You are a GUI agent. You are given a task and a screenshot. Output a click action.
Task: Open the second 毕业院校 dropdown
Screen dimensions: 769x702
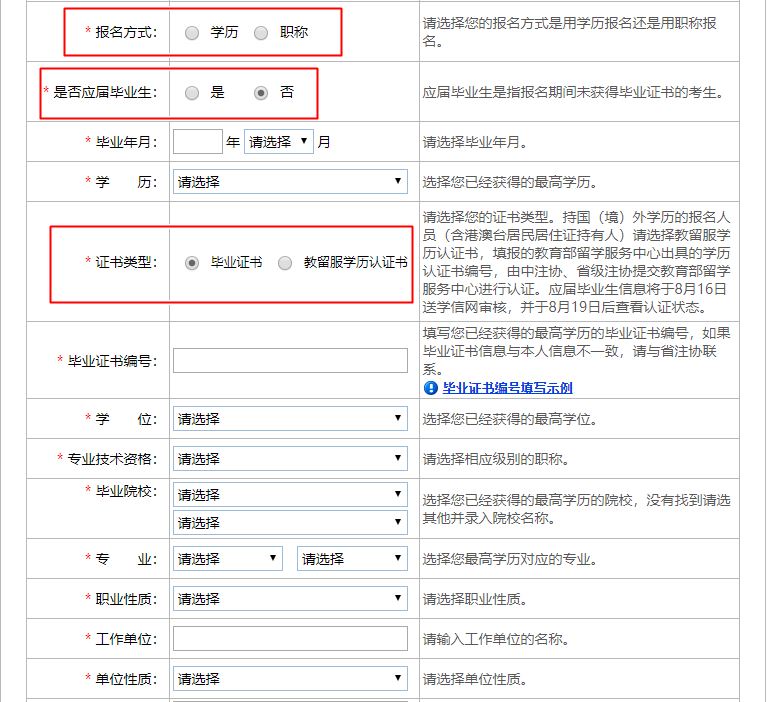tap(290, 523)
